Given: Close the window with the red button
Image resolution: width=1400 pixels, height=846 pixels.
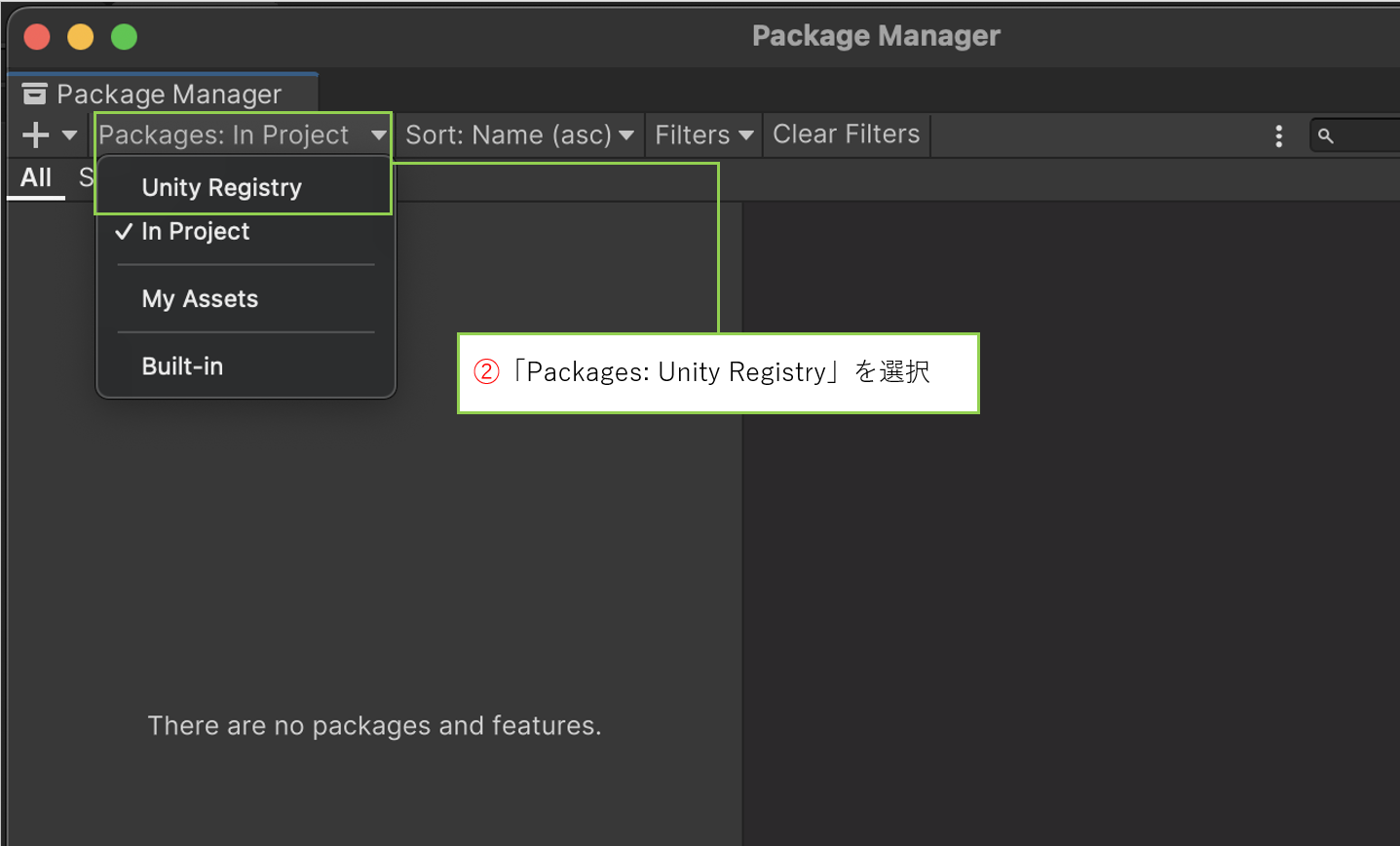Looking at the screenshot, I should pyautogui.click(x=37, y=37).
